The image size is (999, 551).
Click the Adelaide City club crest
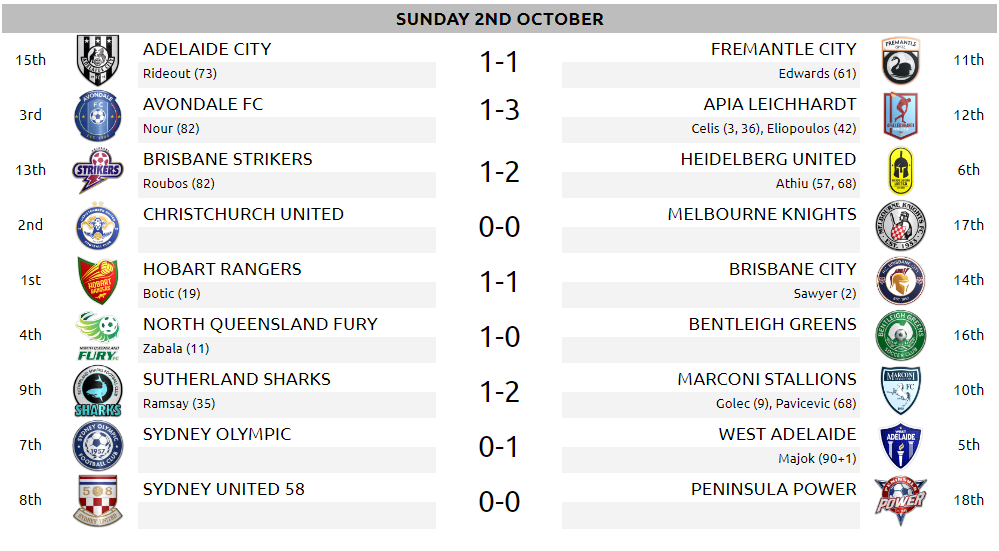[x=97, y=61]
